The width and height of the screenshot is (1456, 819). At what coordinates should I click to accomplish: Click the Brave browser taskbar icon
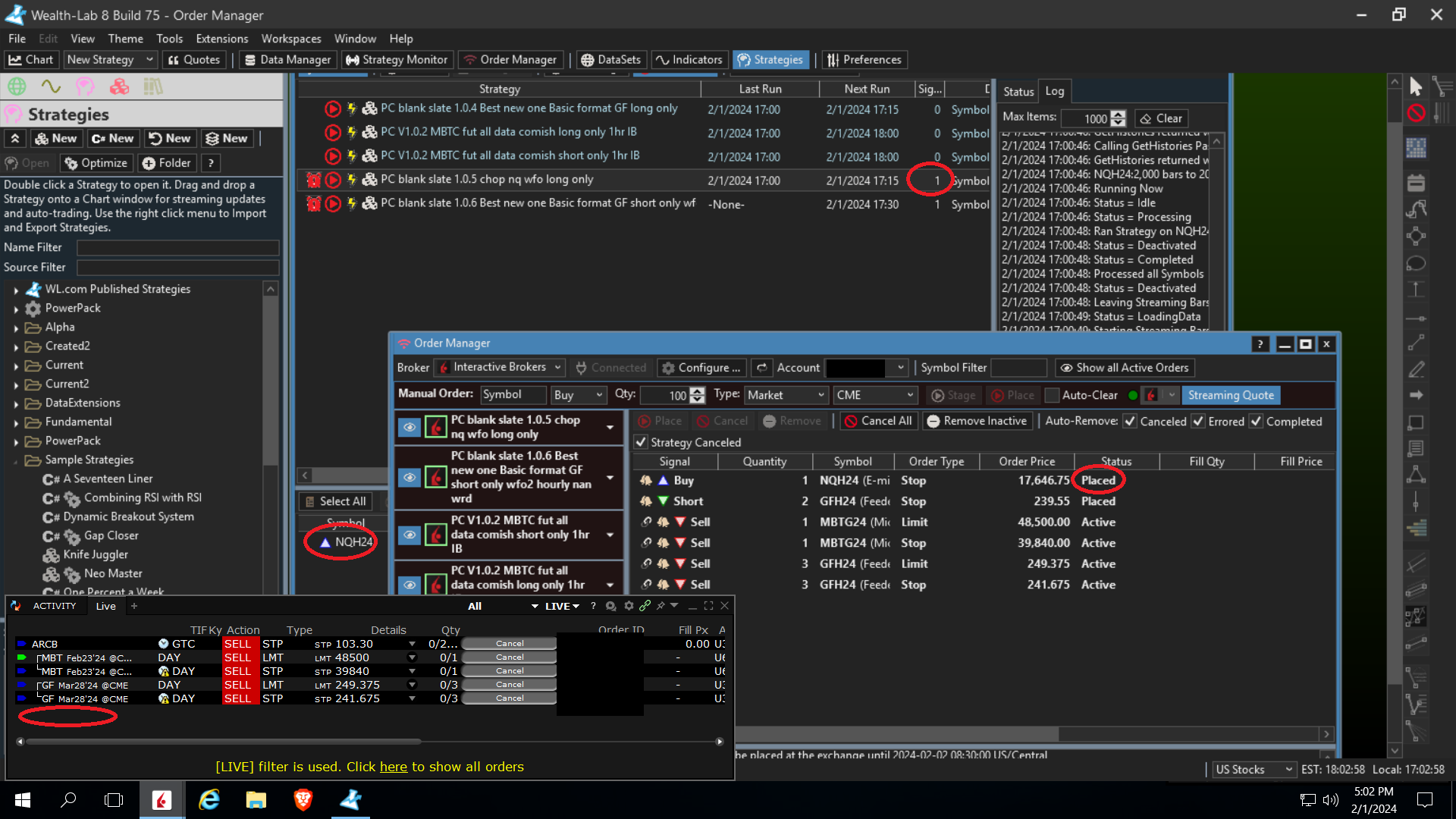pos(303,799)
